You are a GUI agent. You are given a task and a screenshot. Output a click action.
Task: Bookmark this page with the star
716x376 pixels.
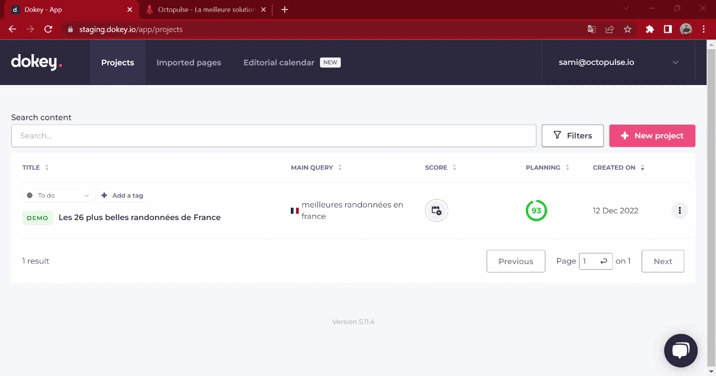(627, 29)
